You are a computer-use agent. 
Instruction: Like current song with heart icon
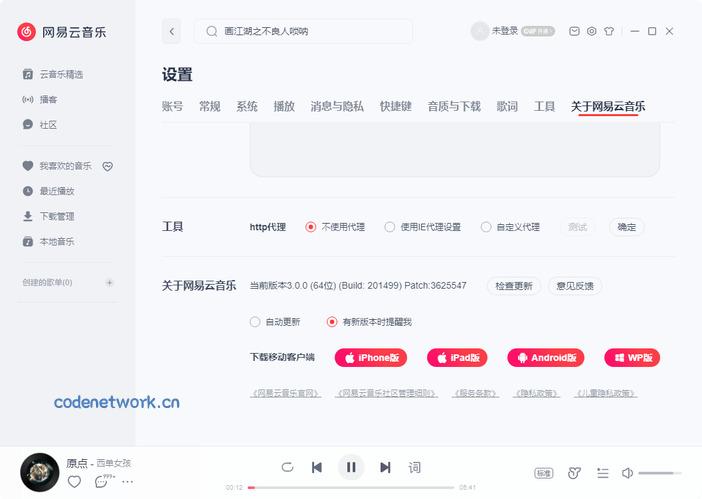click(x=74, y=482)
